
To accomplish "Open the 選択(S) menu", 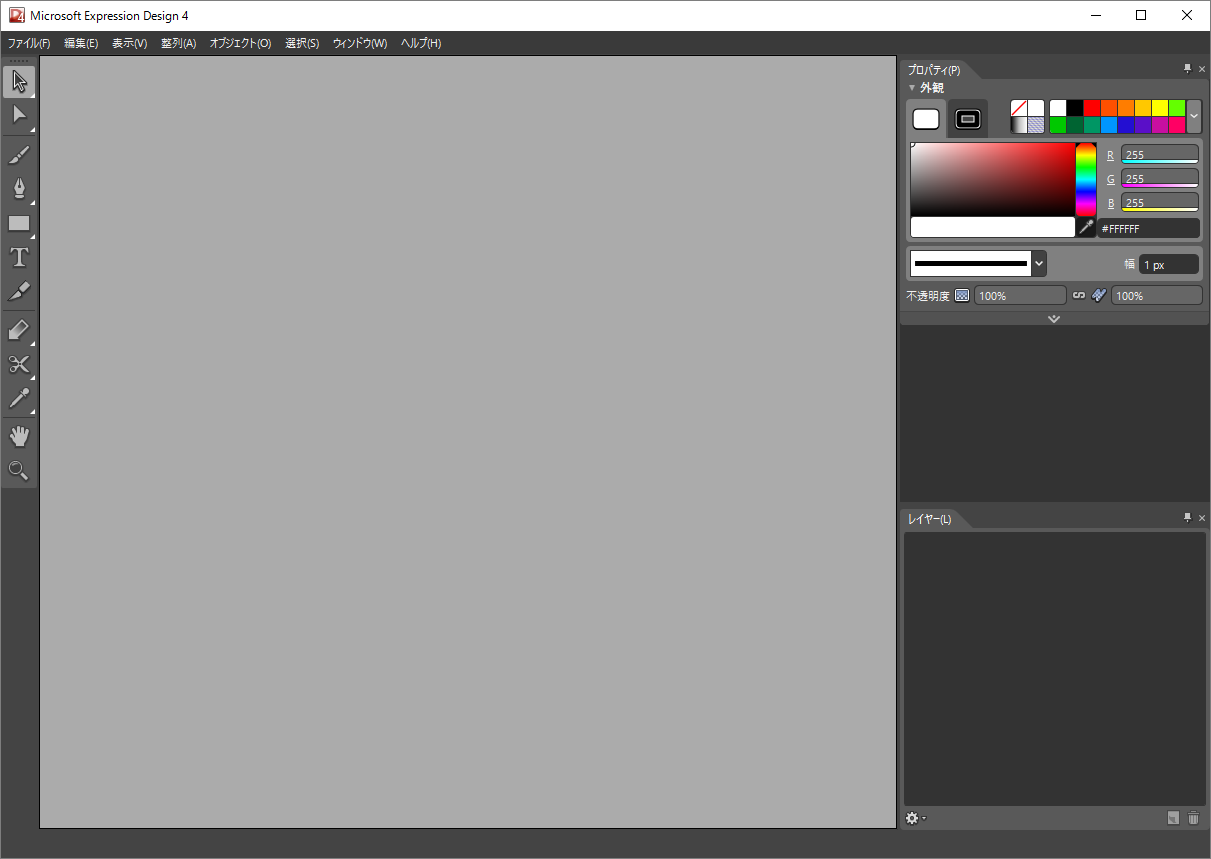I will click(302, 44).
